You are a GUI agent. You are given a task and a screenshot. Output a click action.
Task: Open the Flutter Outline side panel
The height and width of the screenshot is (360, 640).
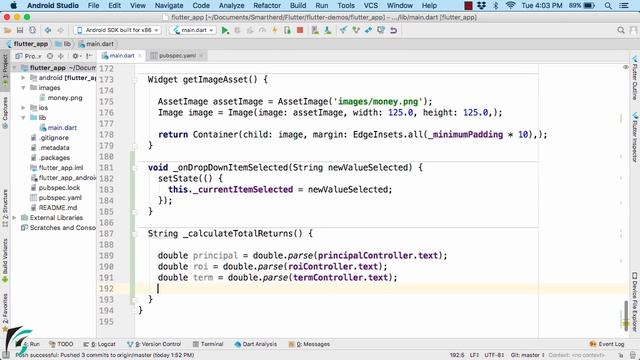pyautogui.click(x=635, y=78)
